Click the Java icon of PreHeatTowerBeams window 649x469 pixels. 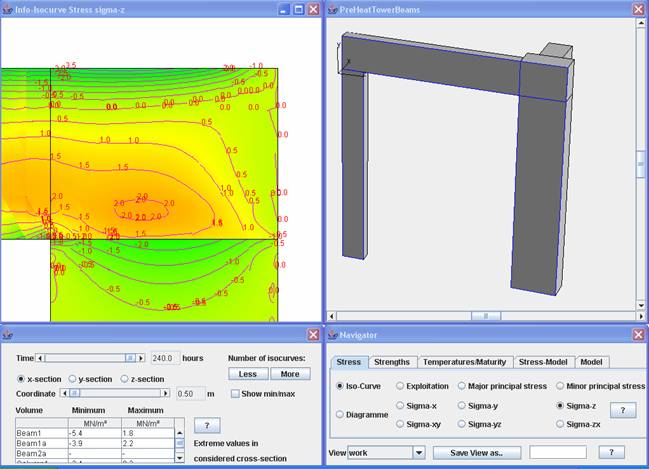pyautogui.click(x=333, y=10)
